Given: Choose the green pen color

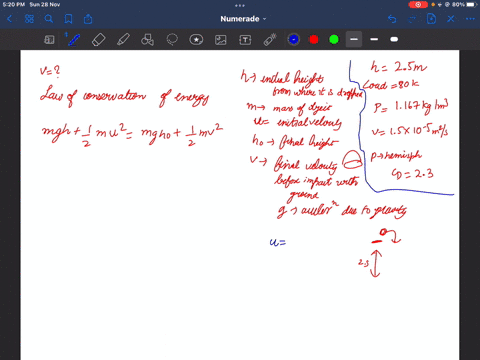Looking at the screenshot, I should [x=334, y=40].
